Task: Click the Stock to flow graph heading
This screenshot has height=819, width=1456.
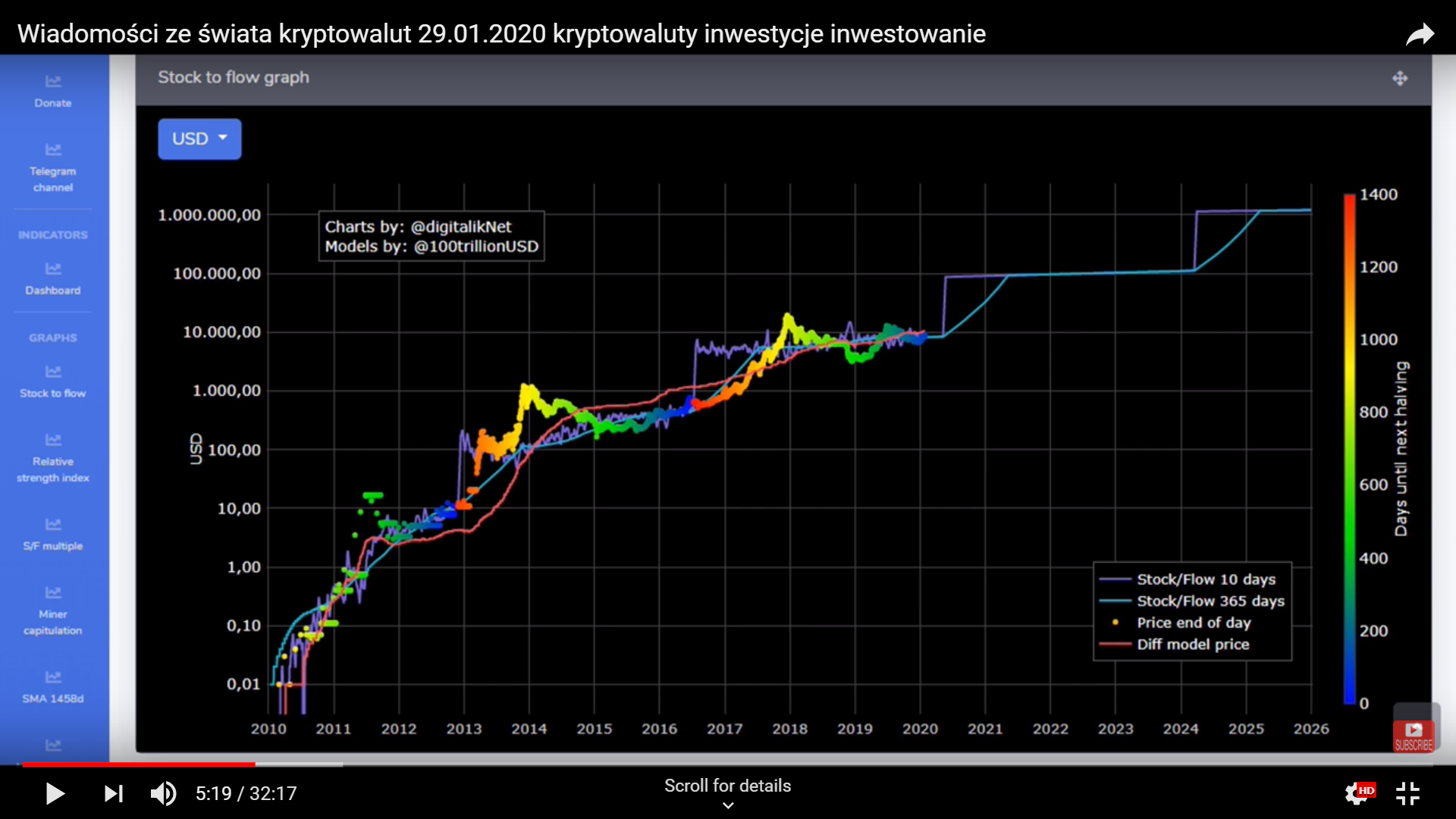Action: [x=234, y=77]
